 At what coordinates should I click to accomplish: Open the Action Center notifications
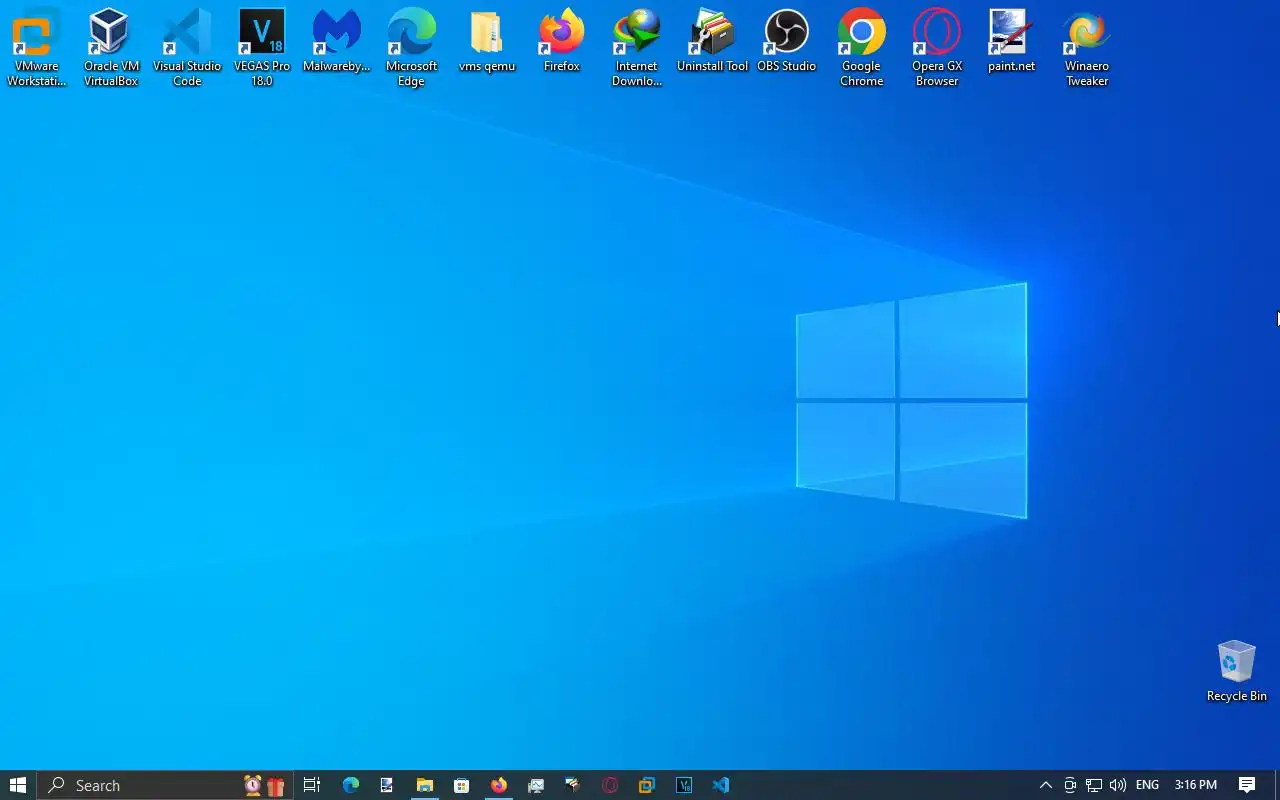click(1247, 785)
